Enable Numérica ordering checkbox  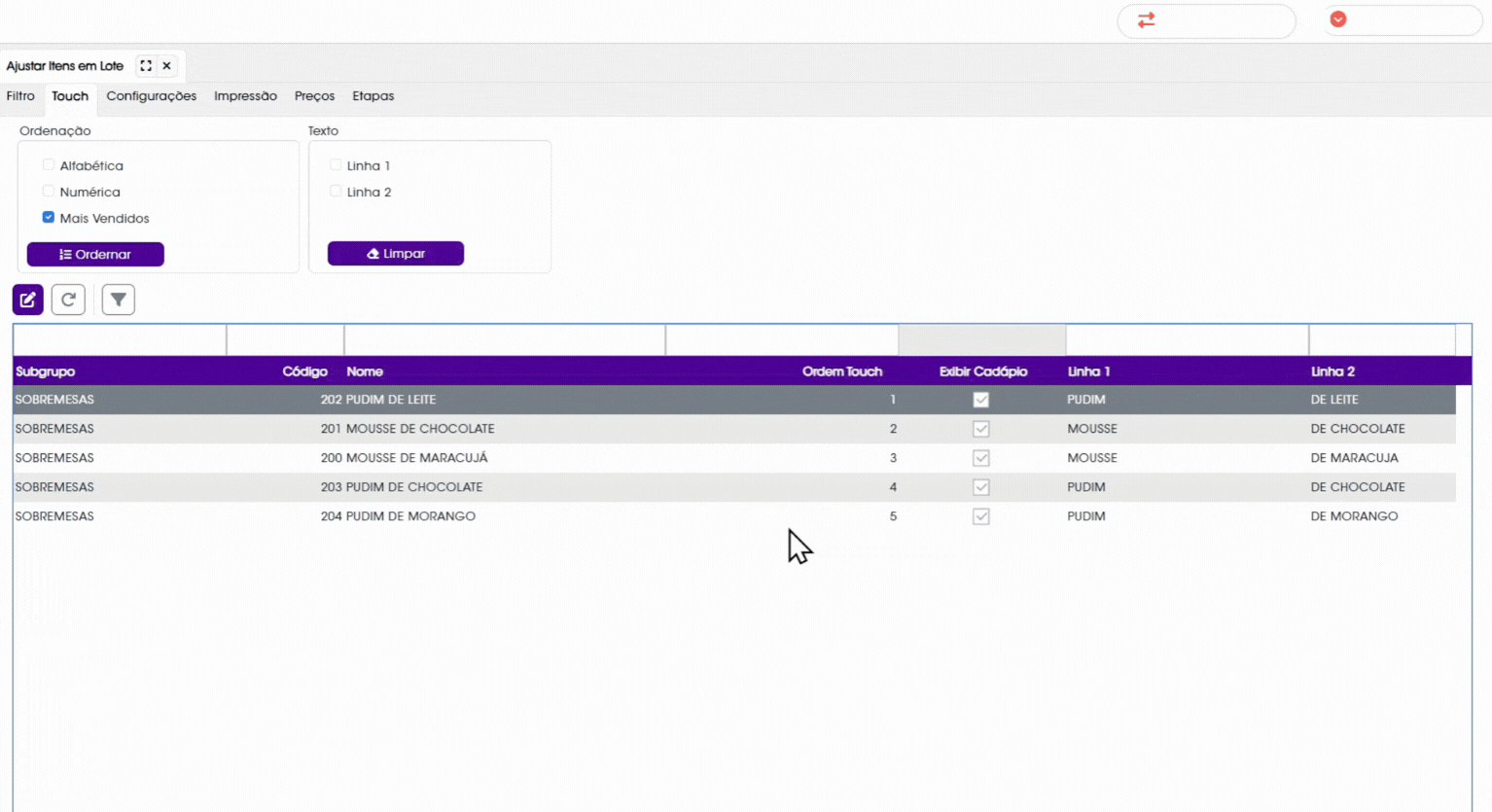49,192
